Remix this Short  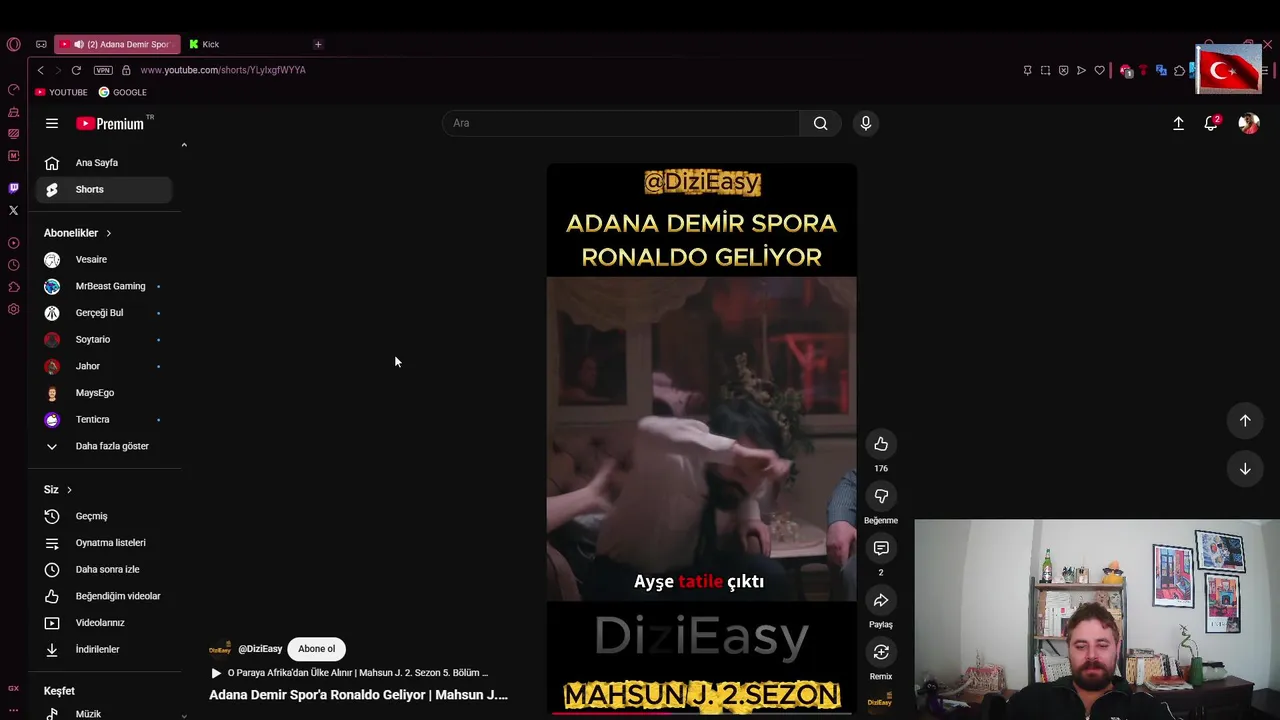click(881, 652)
